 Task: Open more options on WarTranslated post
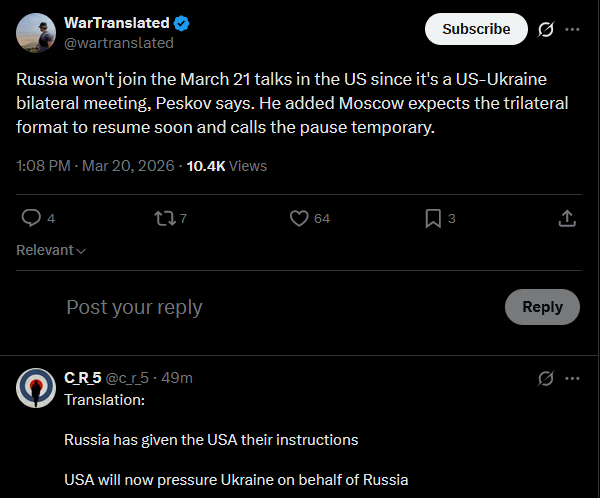click(572, 29)
